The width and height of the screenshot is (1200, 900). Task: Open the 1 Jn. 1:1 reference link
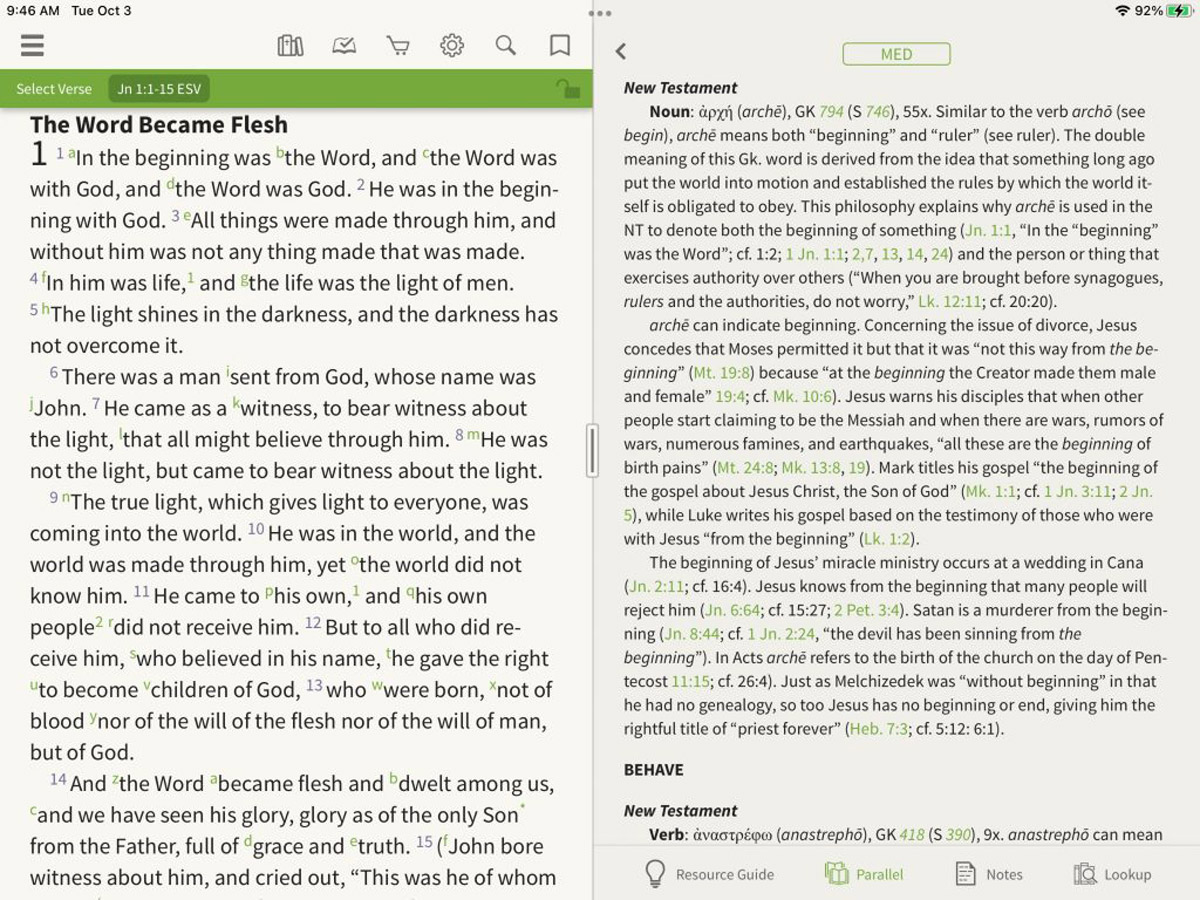[x=815, y=254]
